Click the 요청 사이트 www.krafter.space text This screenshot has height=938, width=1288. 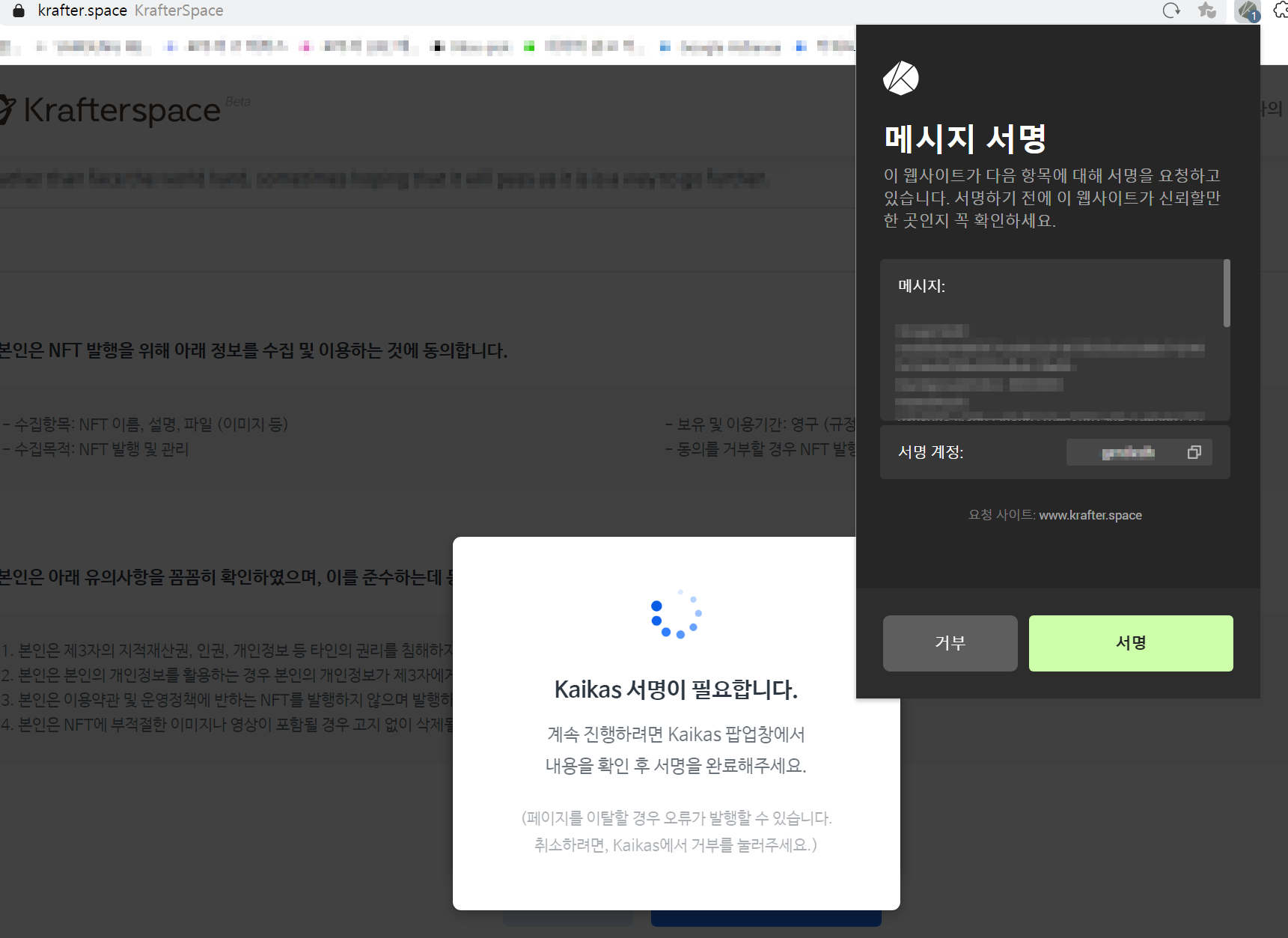tap(1054, 515)
